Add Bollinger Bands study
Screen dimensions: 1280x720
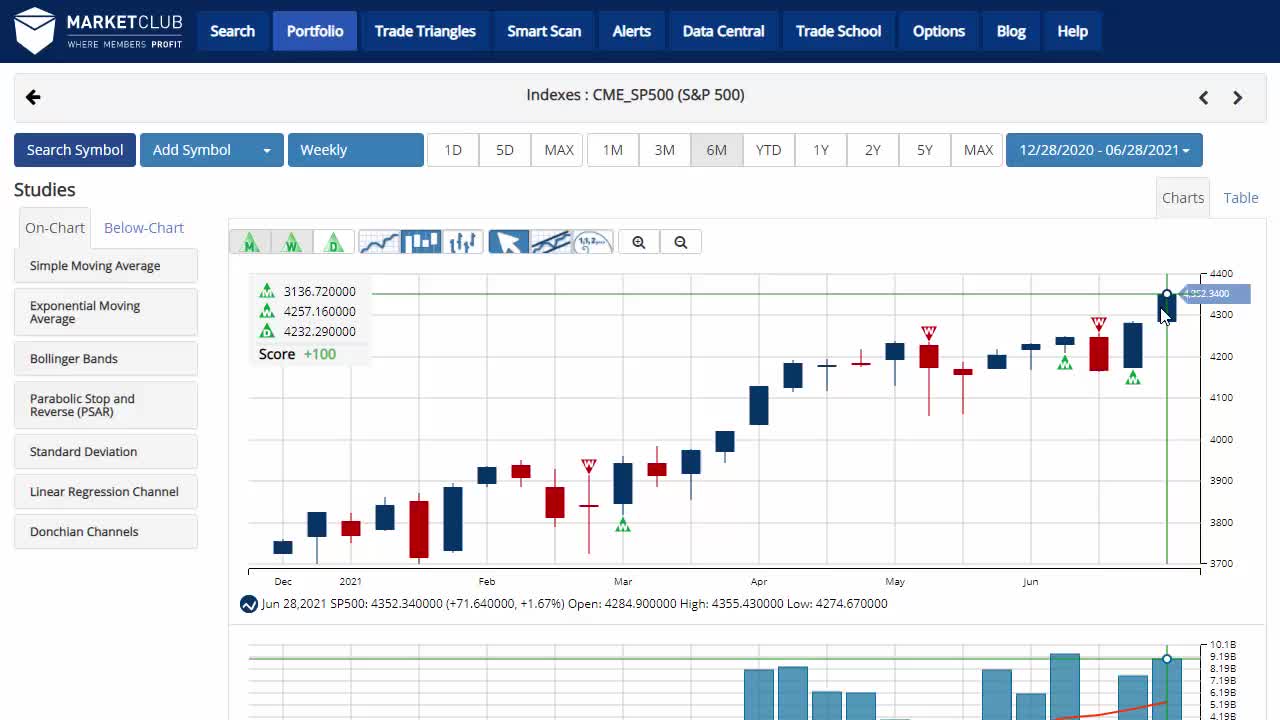106,359
